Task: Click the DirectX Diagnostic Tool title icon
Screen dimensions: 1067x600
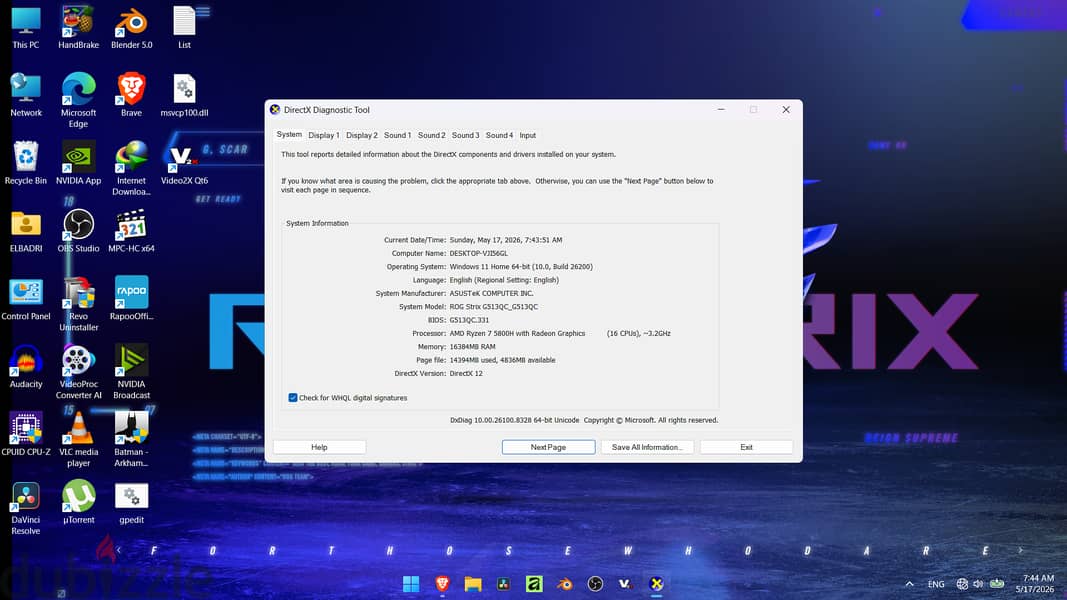Action: coord(275,110)
